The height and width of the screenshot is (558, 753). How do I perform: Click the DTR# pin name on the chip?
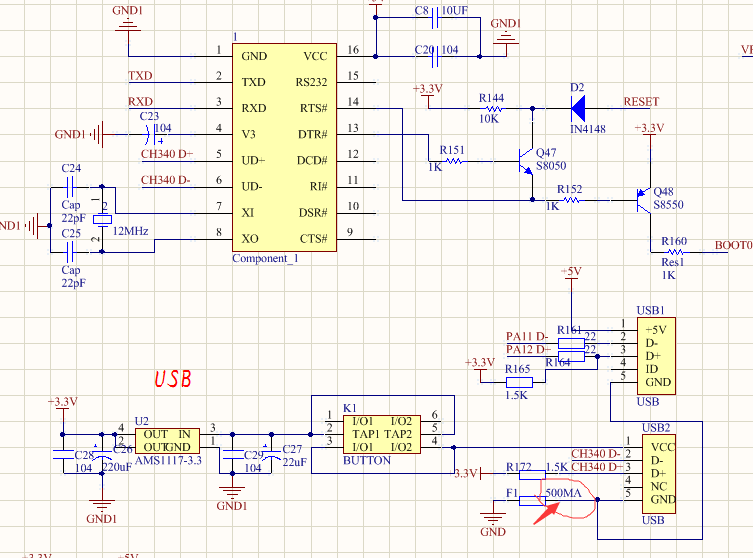click(x=313, y=134)
